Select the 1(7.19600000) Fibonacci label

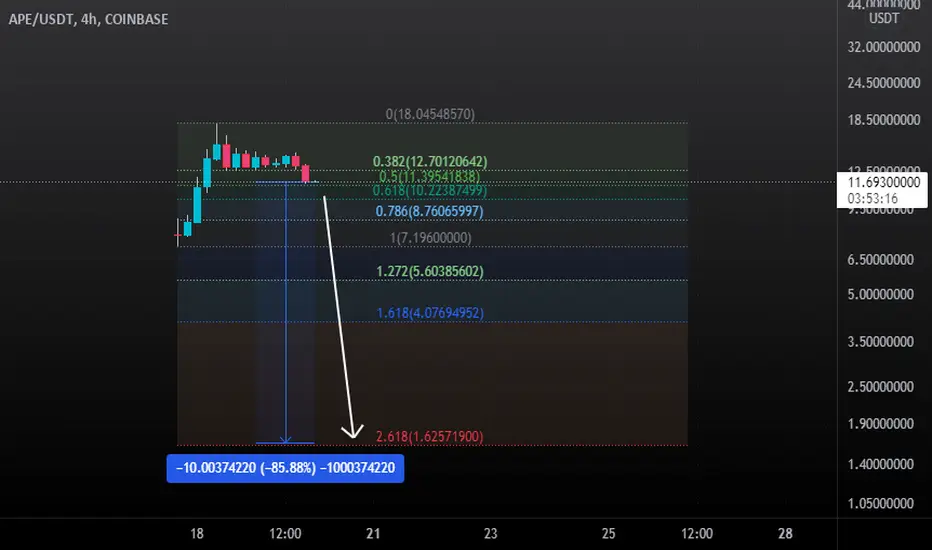coord(430,238)
